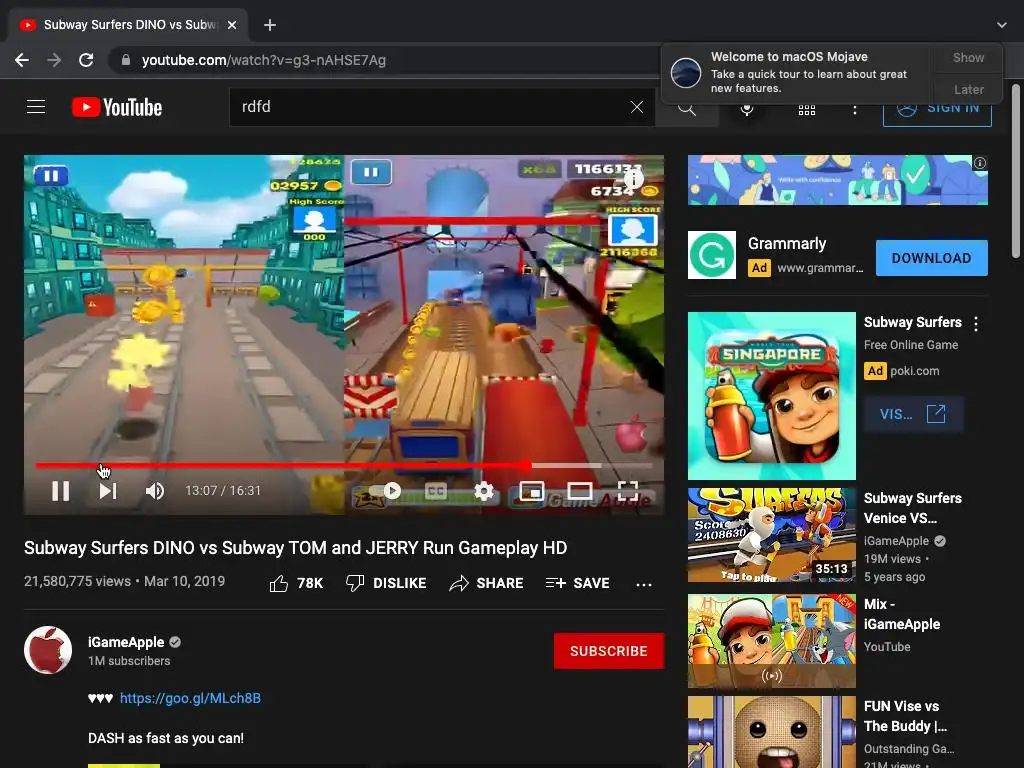This screenshot has height=768, width=1024.
Task: Skip to the next video
Action: tap(108, 490)
